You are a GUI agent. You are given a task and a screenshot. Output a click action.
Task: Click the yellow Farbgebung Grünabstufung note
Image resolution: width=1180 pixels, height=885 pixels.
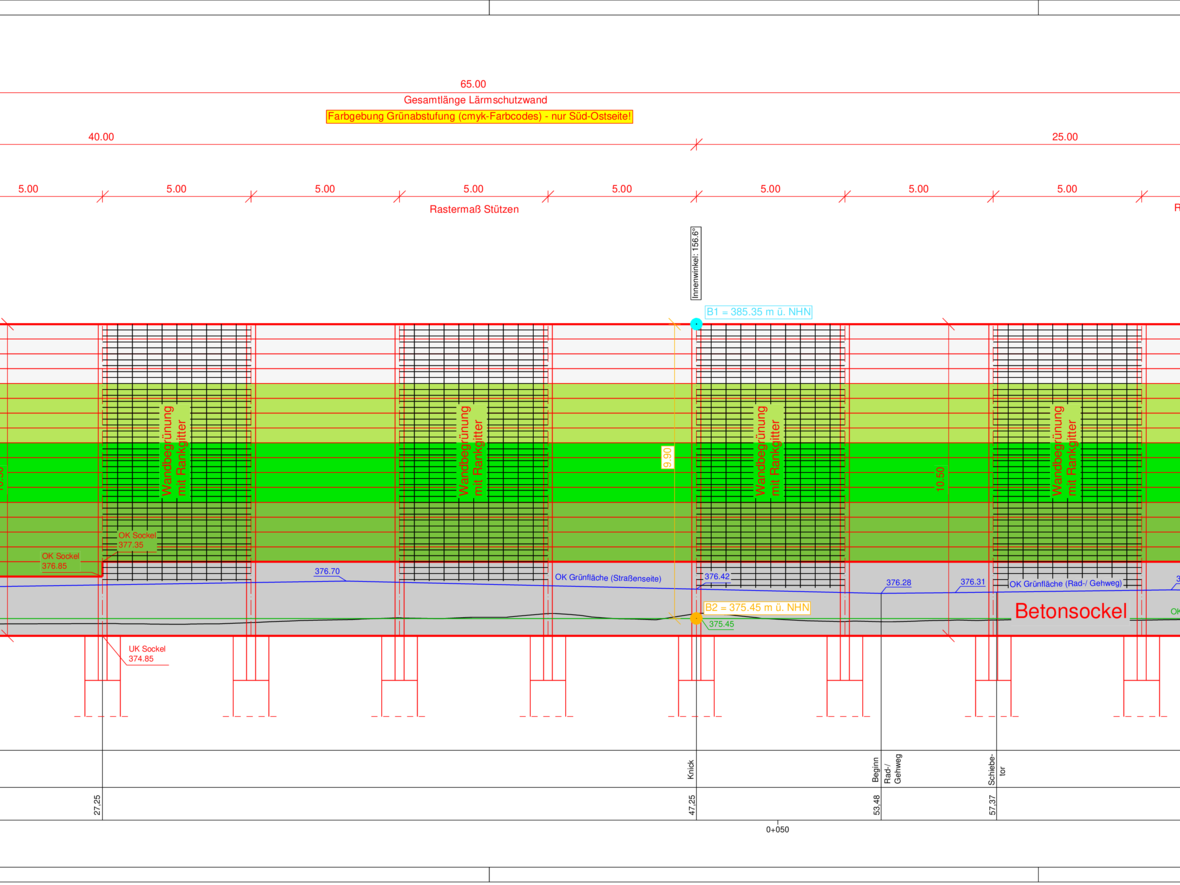pyautogui.click(x=479, y=117)
